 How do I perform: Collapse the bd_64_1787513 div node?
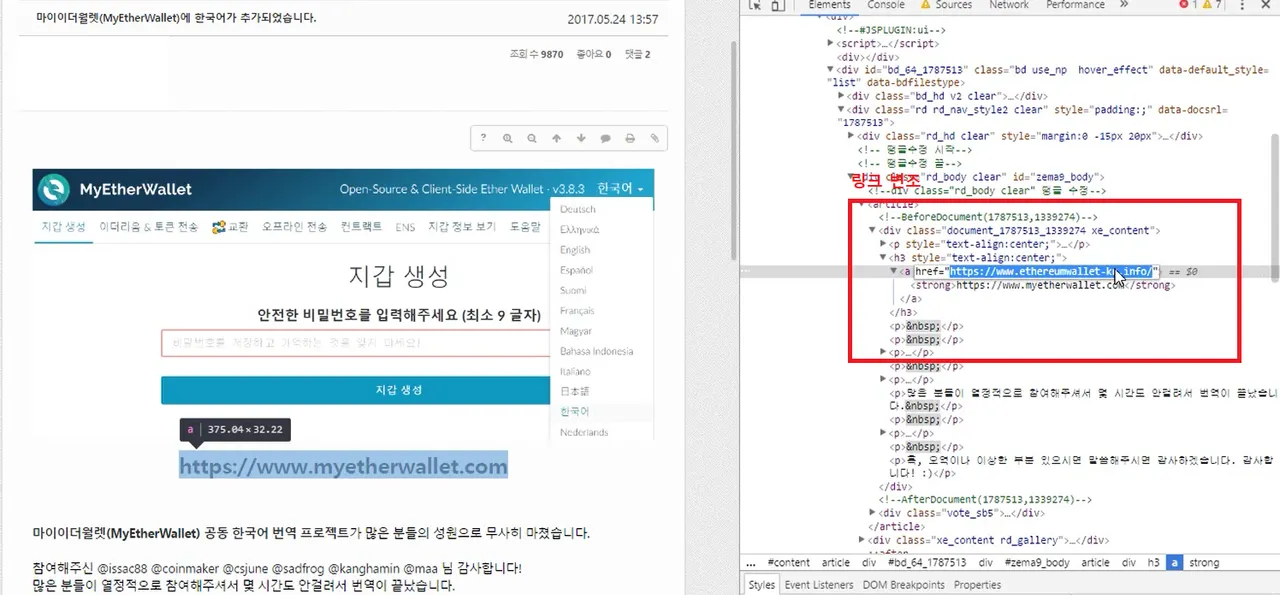831,70
